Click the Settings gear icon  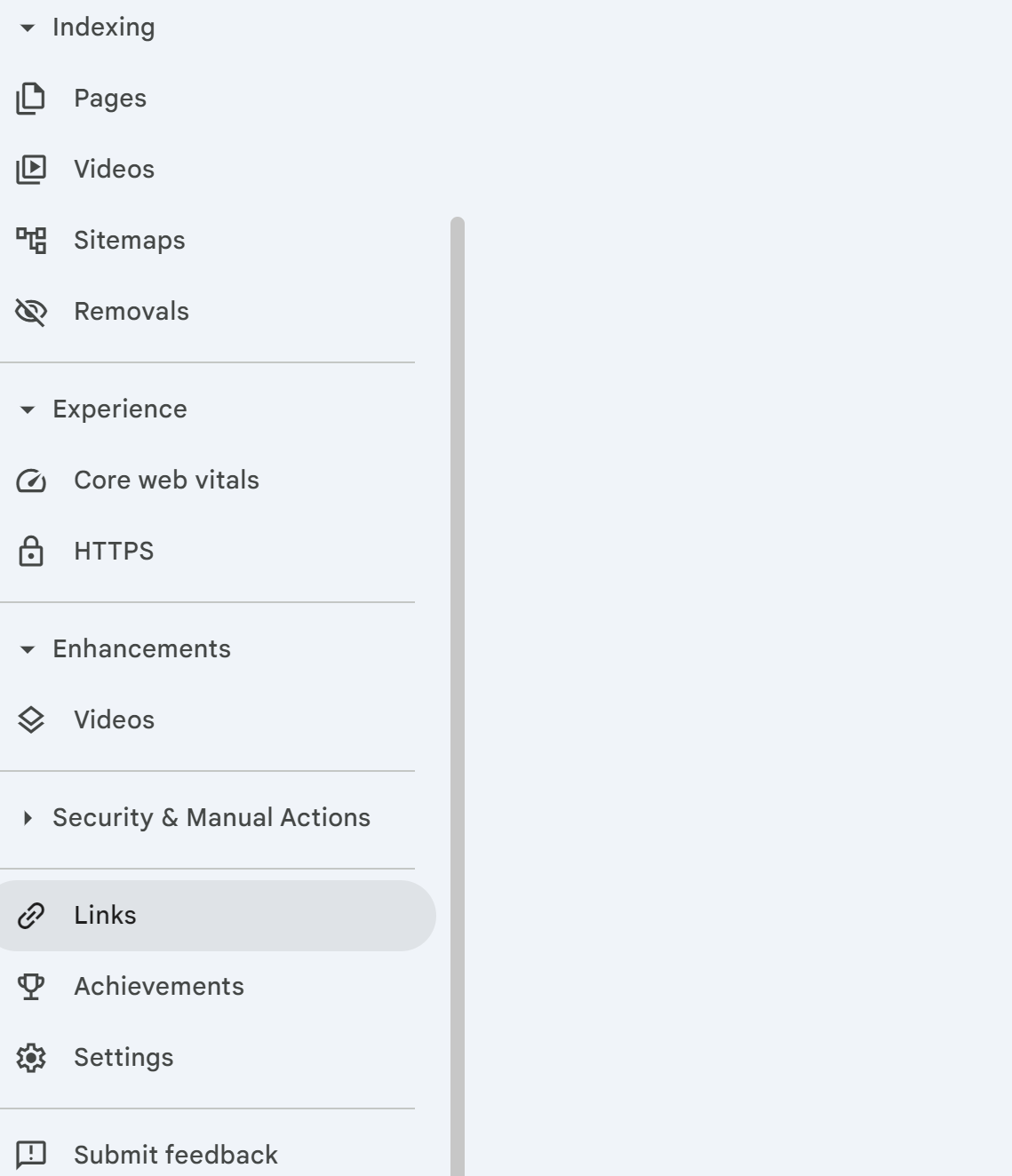point(31,1058)
